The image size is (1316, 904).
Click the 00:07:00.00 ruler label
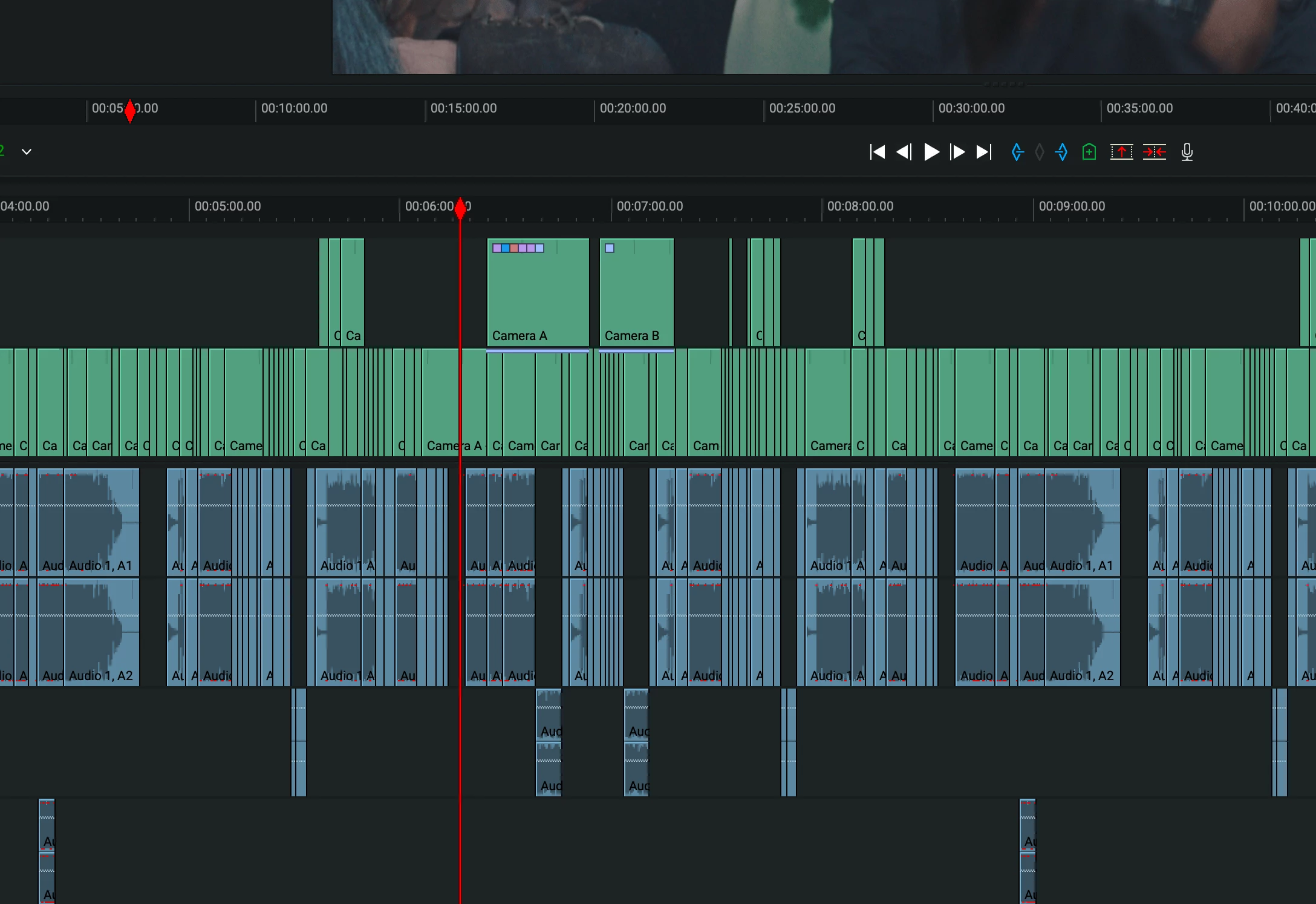pos(650,206)
